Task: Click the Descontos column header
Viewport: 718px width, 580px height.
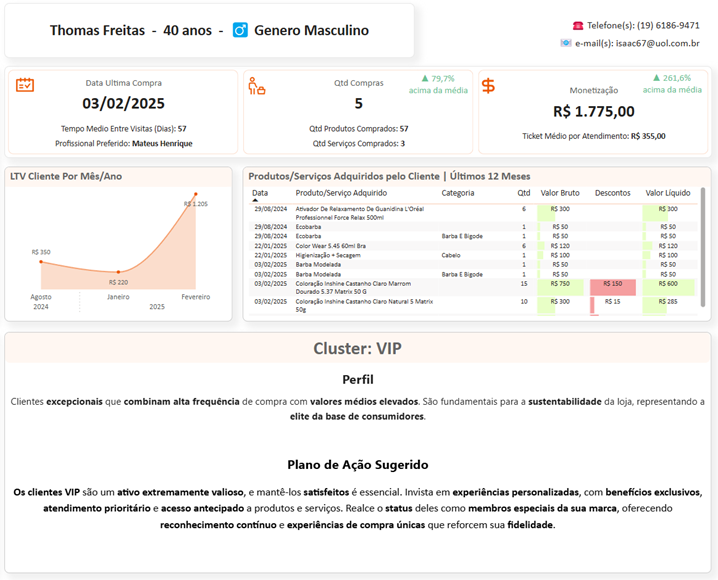Action: pos(612,193)
